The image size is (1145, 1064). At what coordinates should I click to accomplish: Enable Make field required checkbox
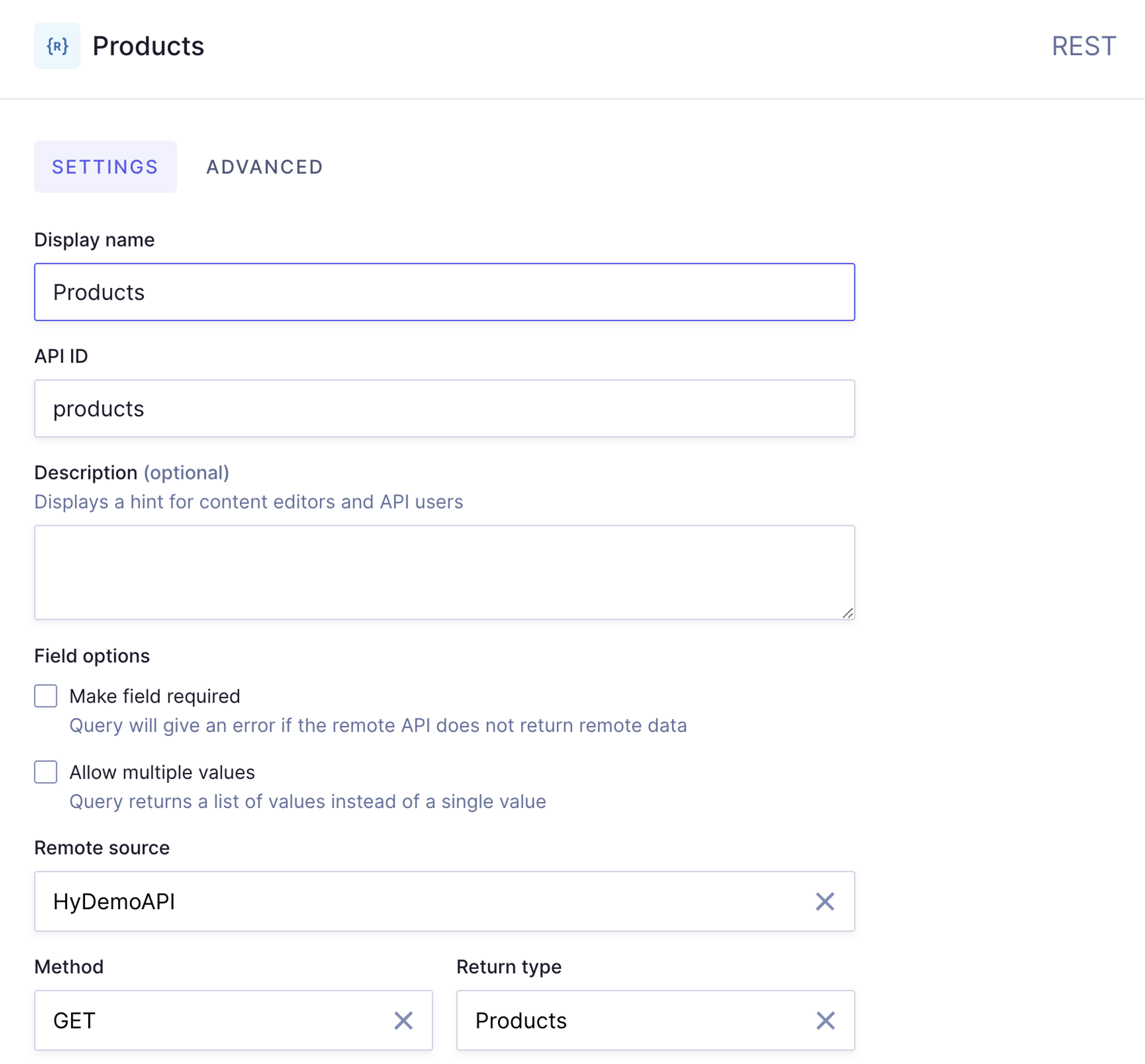pyautogui.click(x=45, y=696)
